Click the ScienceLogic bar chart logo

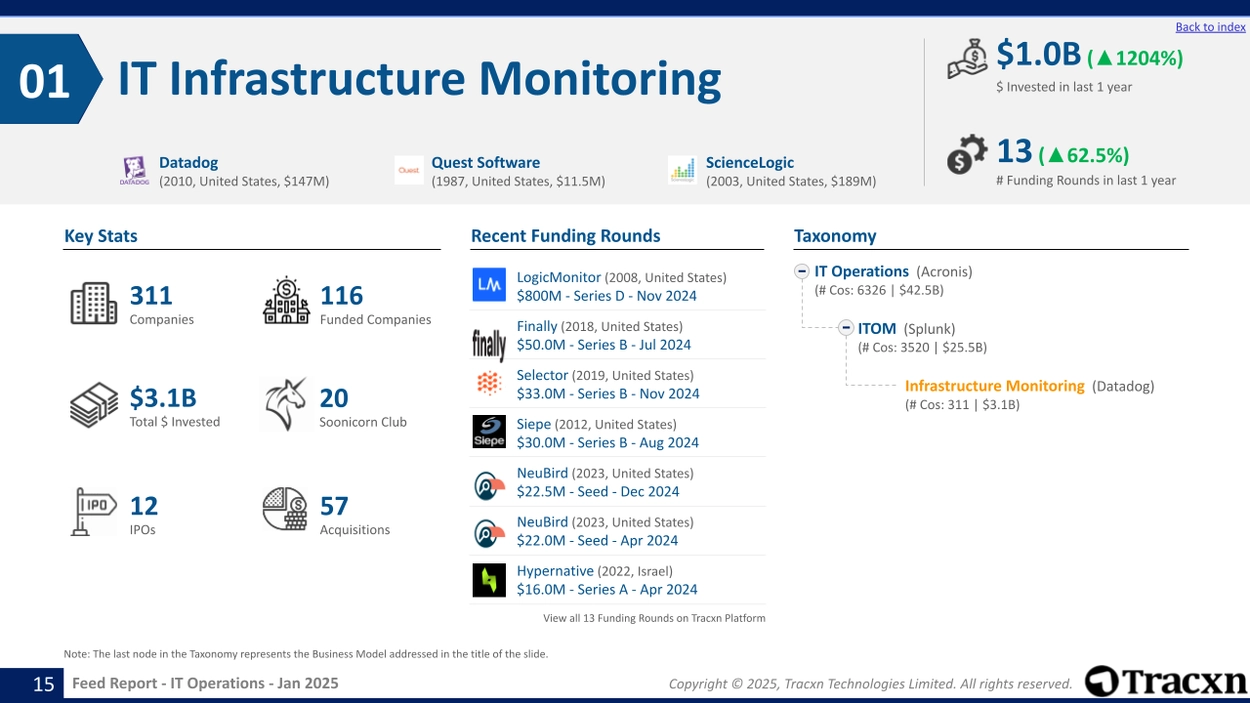coord(682,170)
